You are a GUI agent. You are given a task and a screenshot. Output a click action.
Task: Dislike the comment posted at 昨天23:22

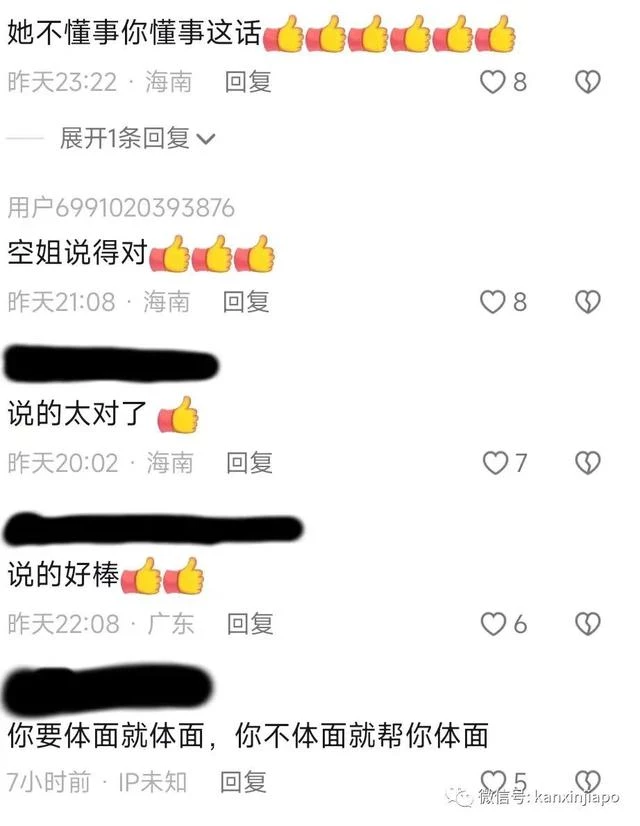click(x=587, y=82)
